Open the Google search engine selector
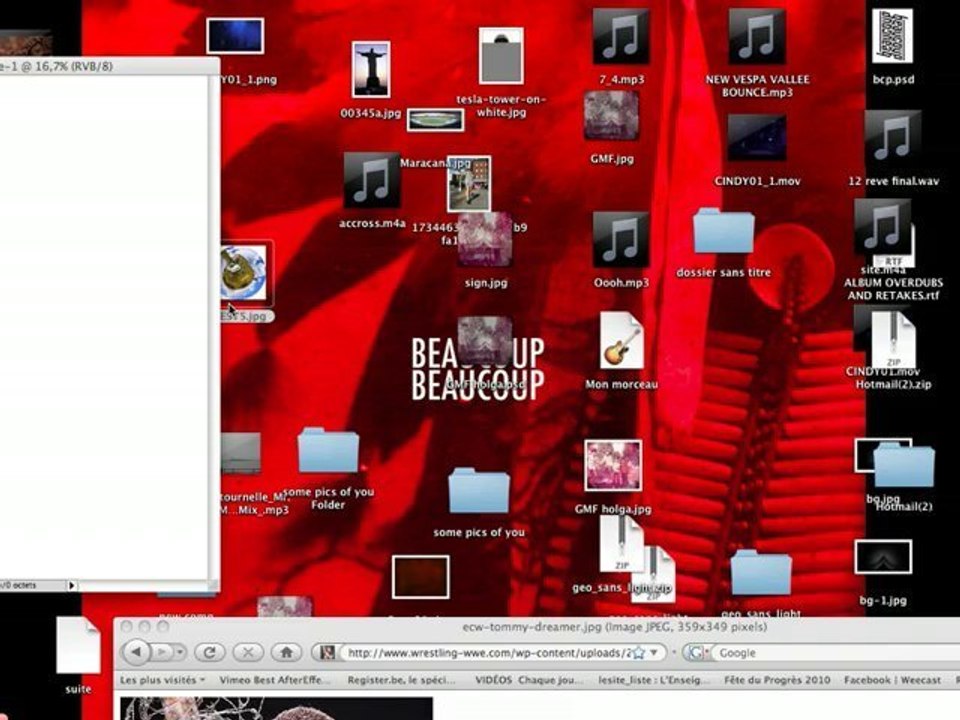This screenshot has height=720, width=960. pos(698,653)
